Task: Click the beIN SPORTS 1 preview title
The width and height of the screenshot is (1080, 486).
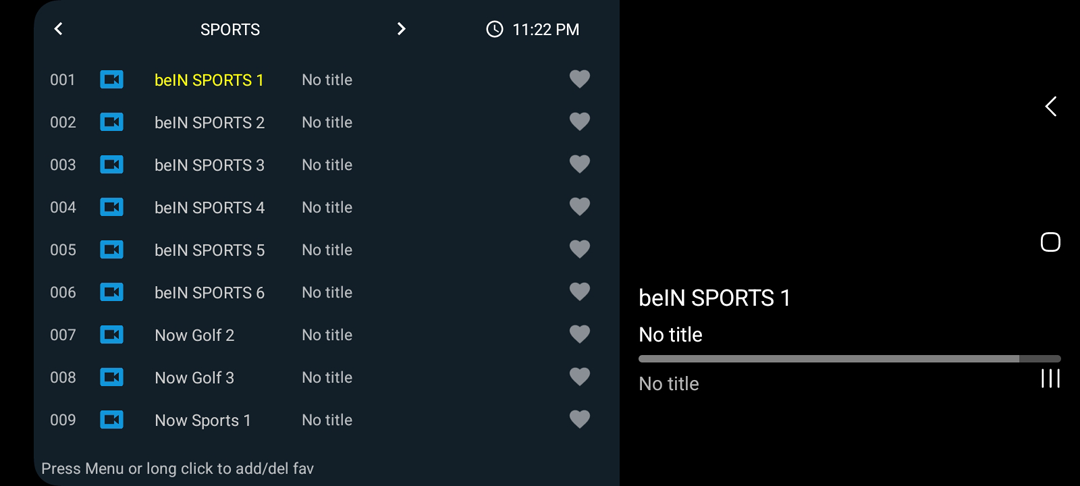Action: pyautogui.click(x=714, y=298)
